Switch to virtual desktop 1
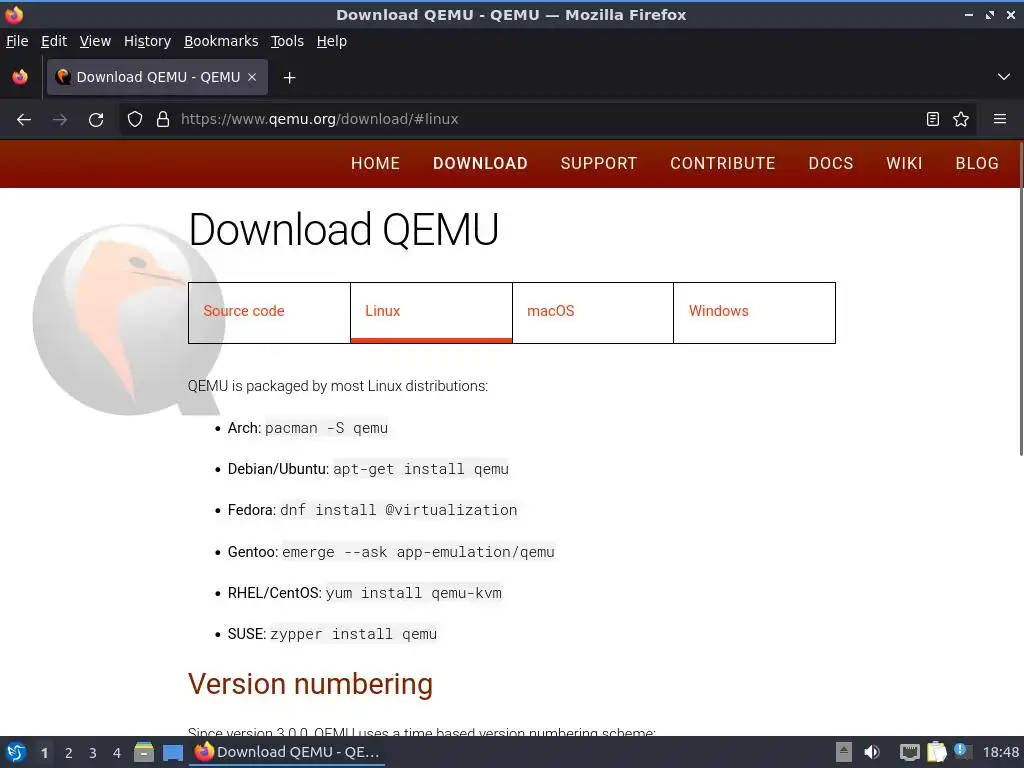 coord(44,753)
